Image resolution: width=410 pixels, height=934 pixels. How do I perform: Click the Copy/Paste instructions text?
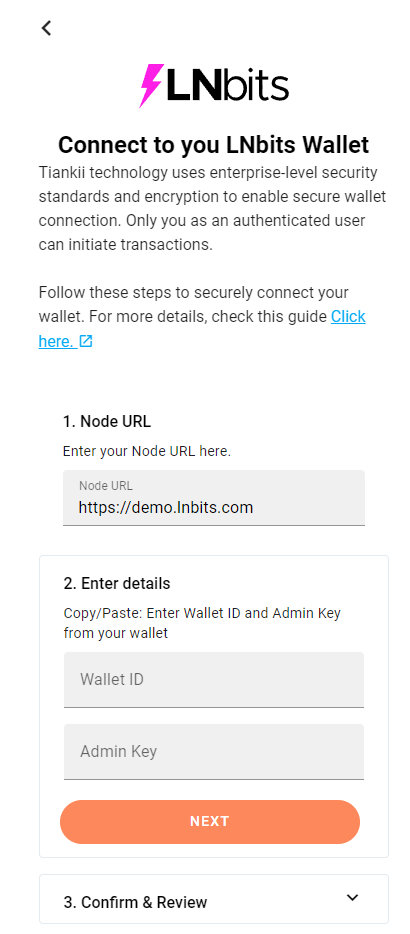click(x=202, y=622)
